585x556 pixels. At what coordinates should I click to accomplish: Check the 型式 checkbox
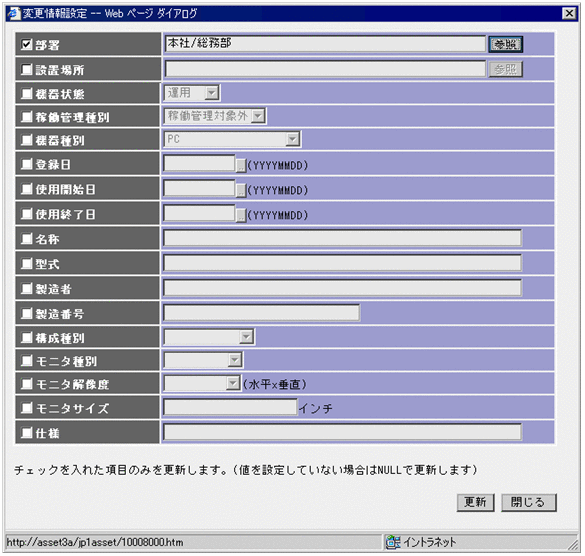(26, 263)
